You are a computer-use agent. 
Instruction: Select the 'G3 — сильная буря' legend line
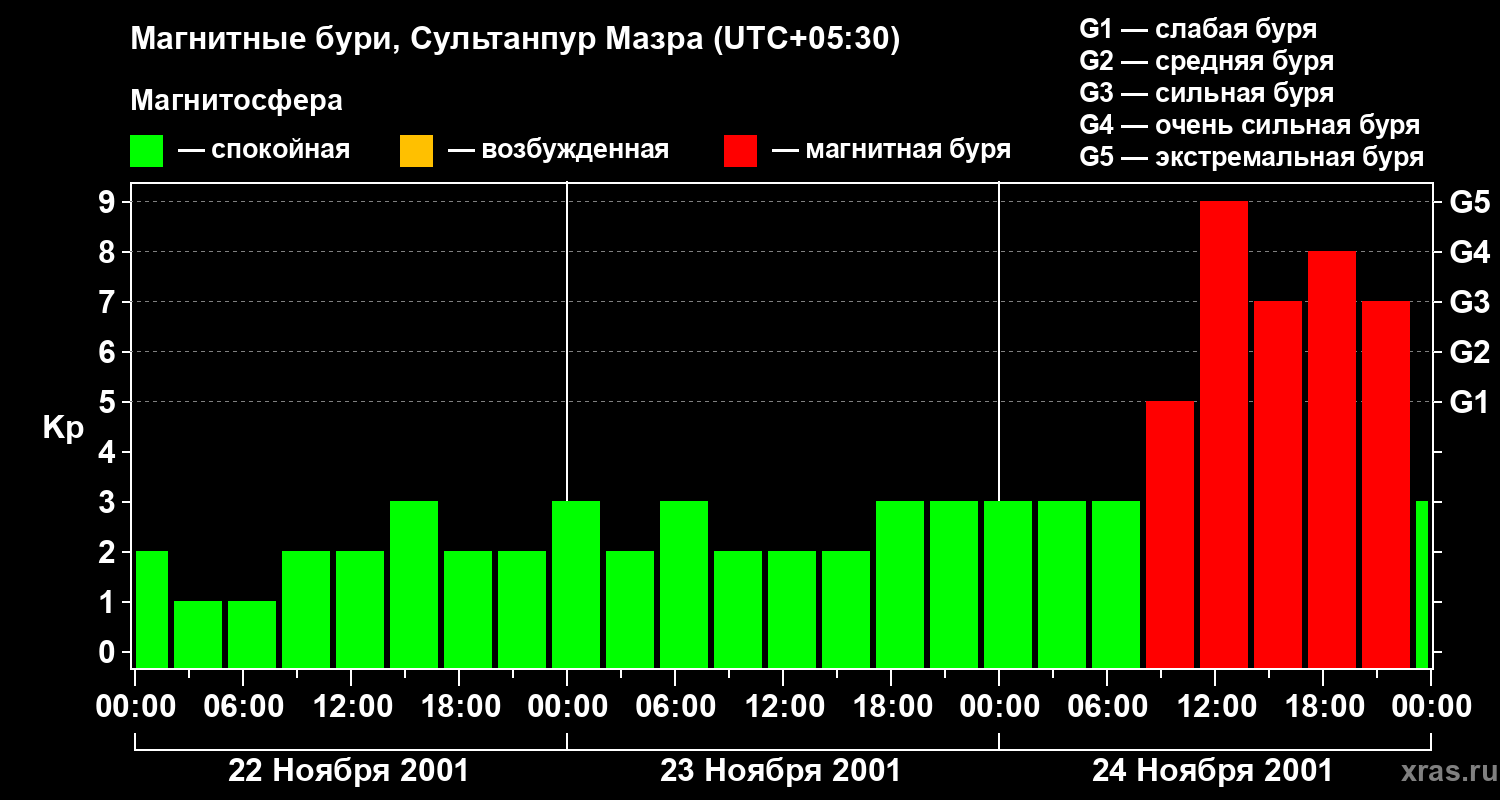pos(1206,93)
